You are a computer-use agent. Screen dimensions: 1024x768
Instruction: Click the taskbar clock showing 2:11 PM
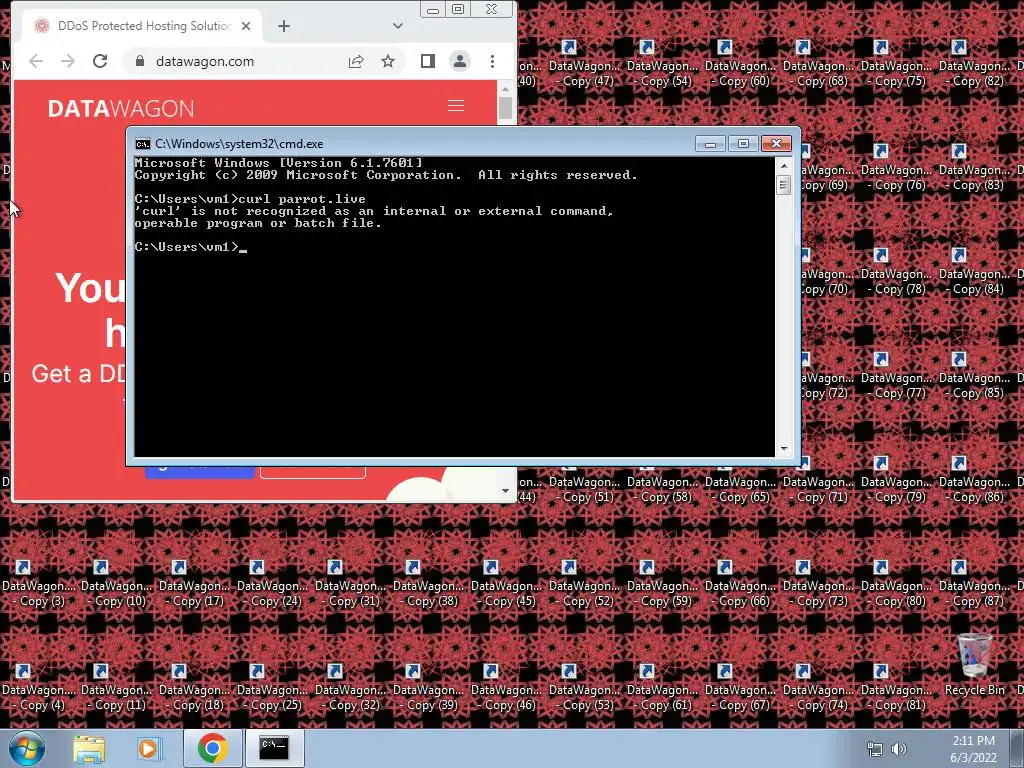(x=973, y=749)
